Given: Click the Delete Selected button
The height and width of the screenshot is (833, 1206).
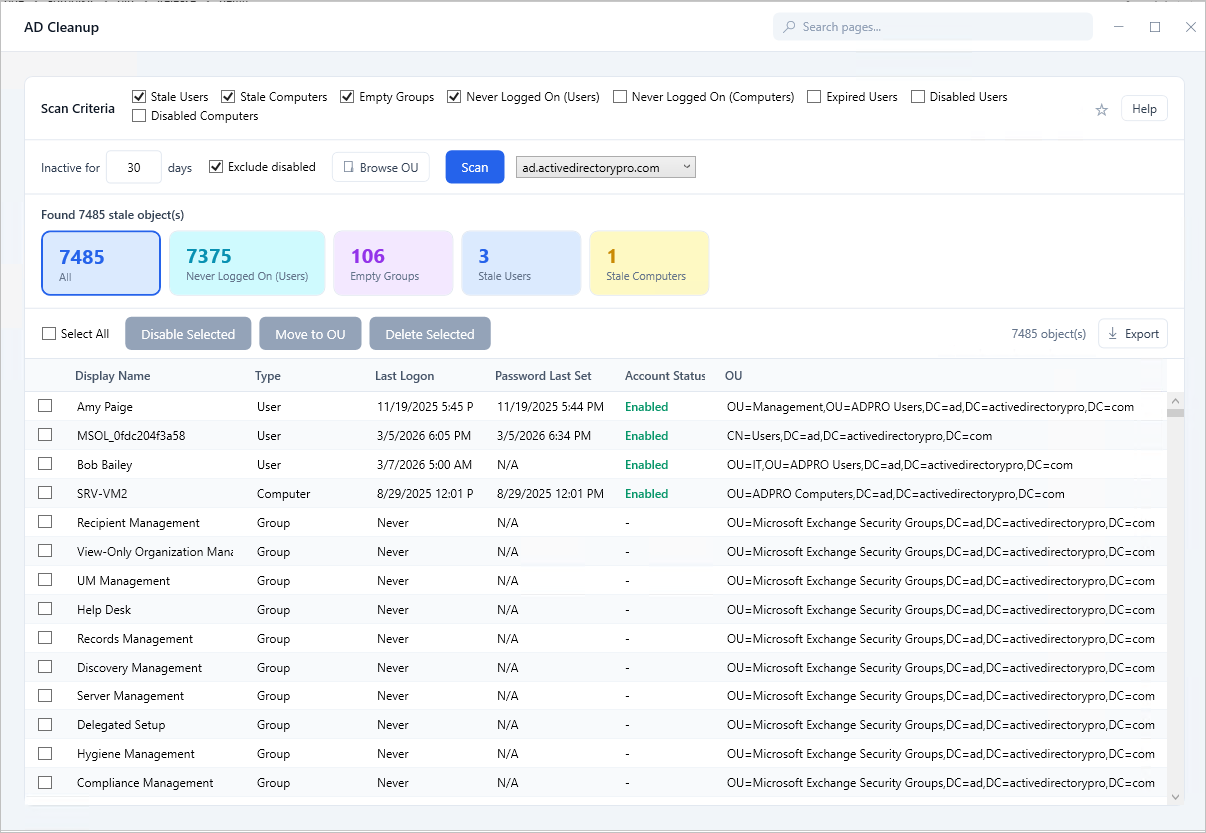Looking at the screenshot, I should (x=430, y=334).
